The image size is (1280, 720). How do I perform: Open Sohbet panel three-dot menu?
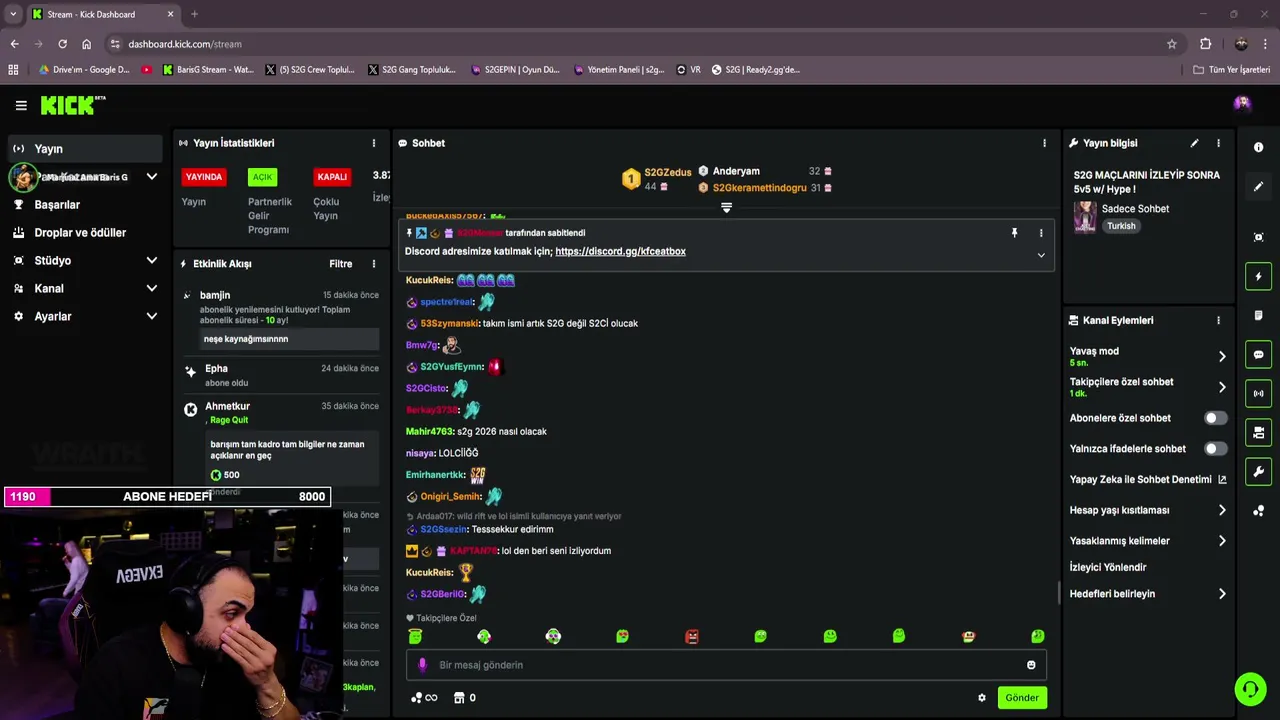pyautogui.click(x=1044, y=143)
